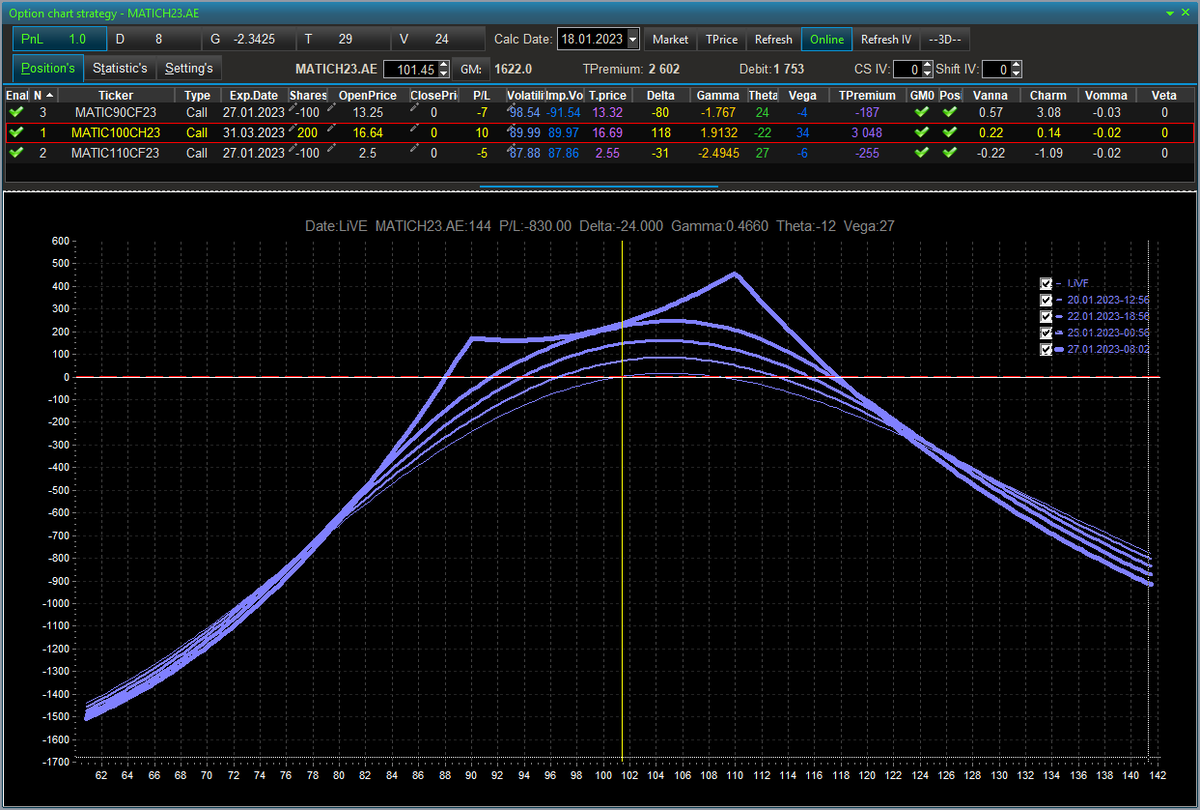
Task: Click the pencil edit icon beside Shares 200
Action: 294,127
